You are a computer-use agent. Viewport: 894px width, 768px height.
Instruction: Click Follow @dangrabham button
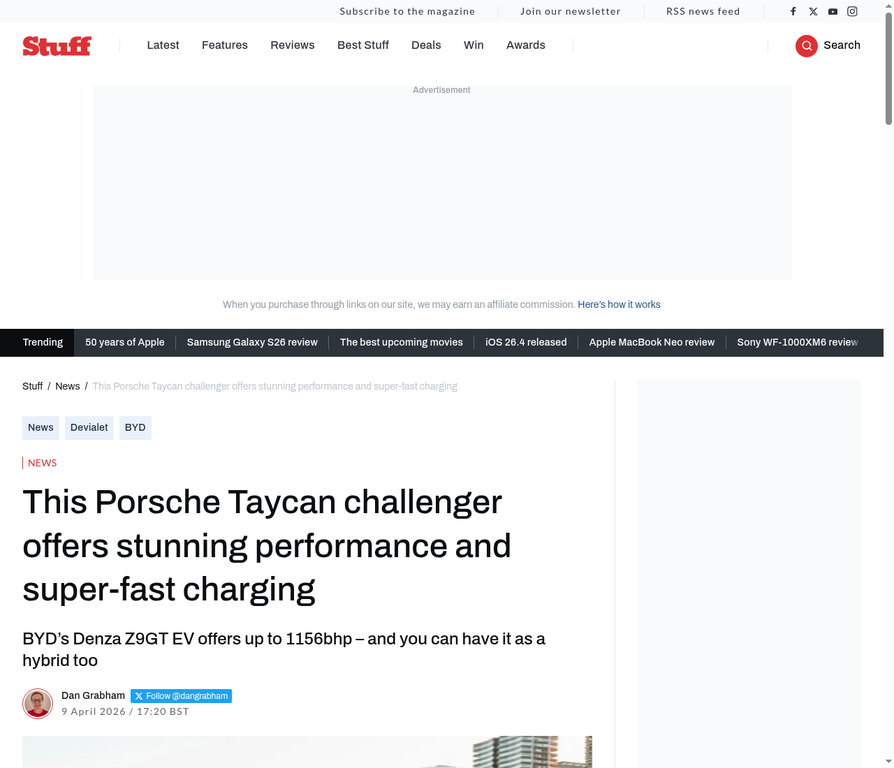click(181, 696)
